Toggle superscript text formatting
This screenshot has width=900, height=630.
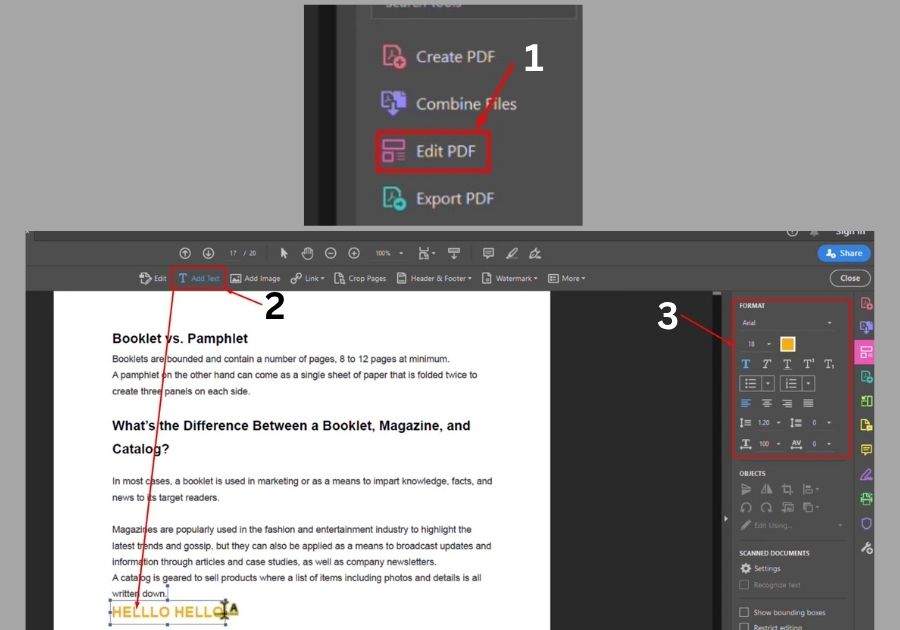point(808,364)
